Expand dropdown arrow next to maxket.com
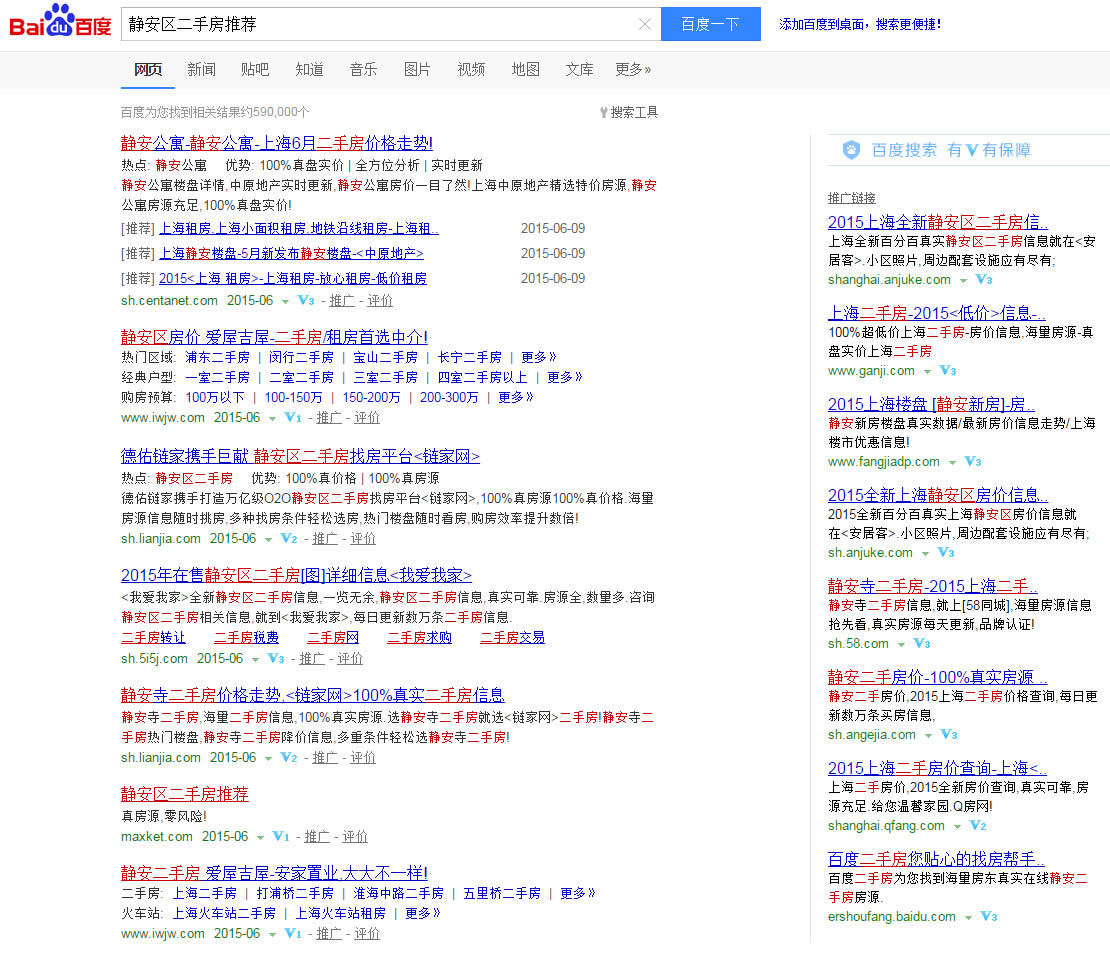 260,837
